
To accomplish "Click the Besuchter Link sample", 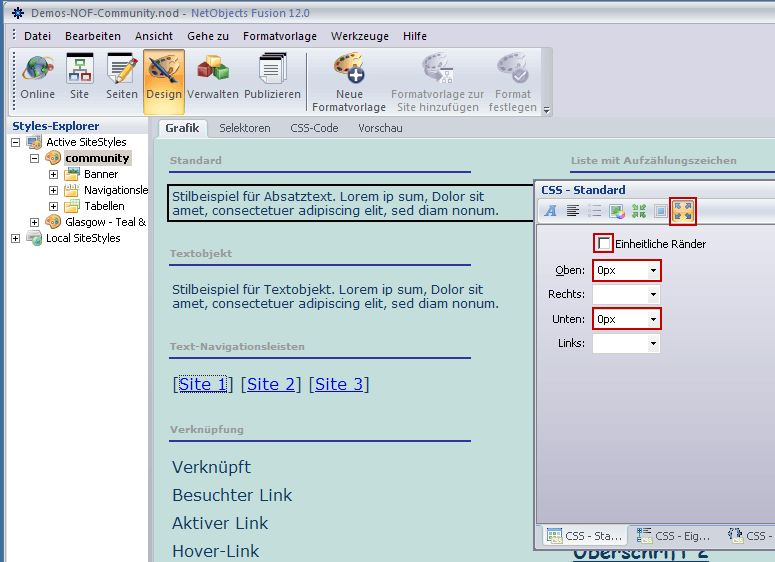I will (232, 495).
